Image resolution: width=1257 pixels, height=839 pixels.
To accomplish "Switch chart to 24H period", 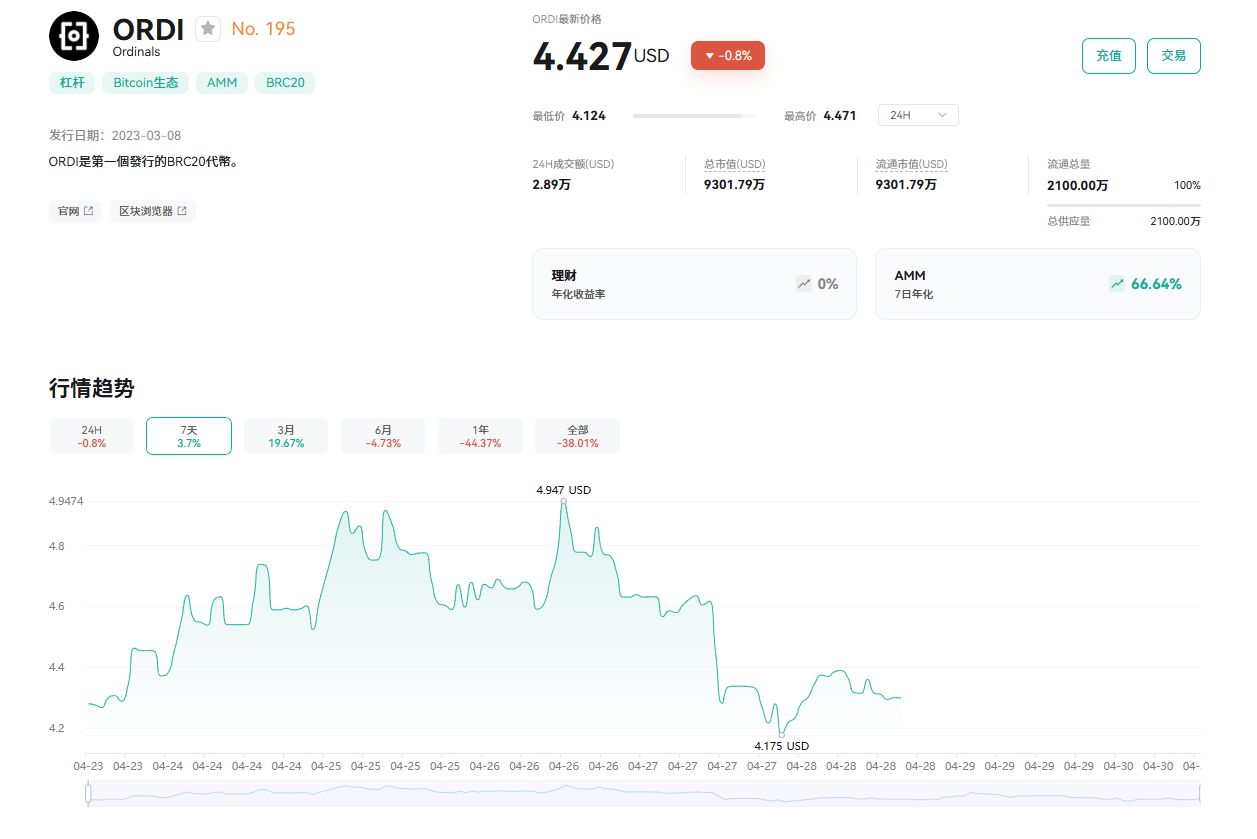I will (91, 436).
